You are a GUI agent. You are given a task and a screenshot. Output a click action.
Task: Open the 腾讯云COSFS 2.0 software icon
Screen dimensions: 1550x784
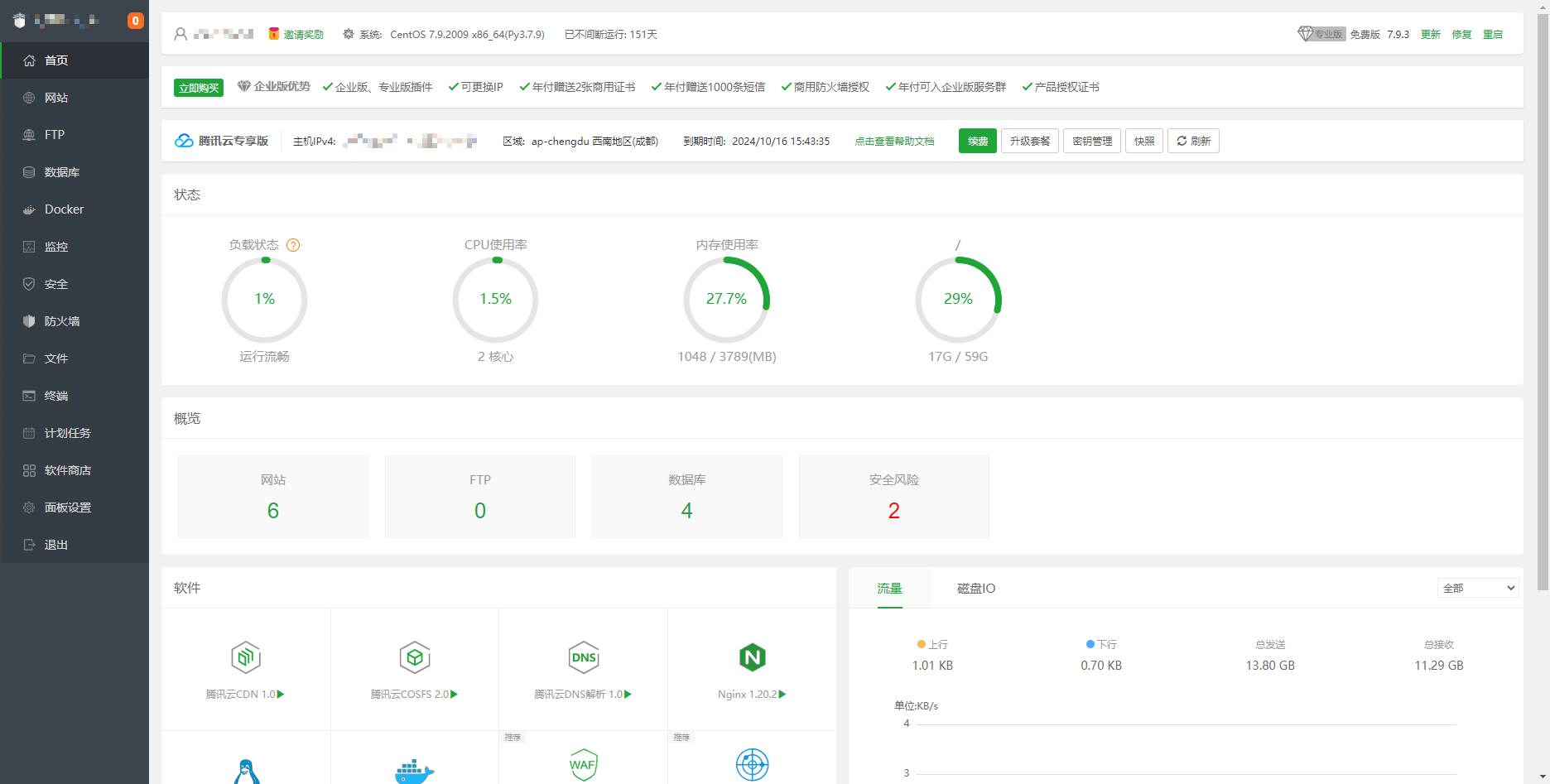pyautogui.click(x=415, y=657)
